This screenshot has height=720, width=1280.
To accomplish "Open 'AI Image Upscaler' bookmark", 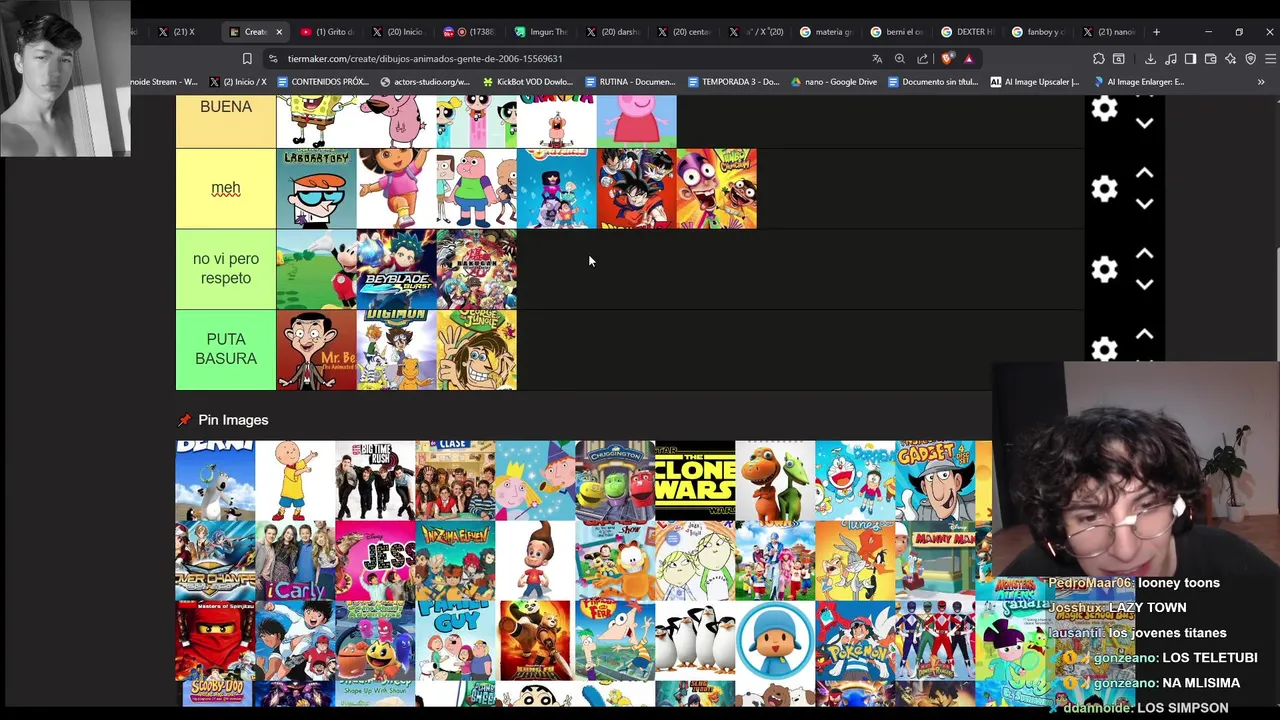I will pyautogui.click(x=1034, y=82).
